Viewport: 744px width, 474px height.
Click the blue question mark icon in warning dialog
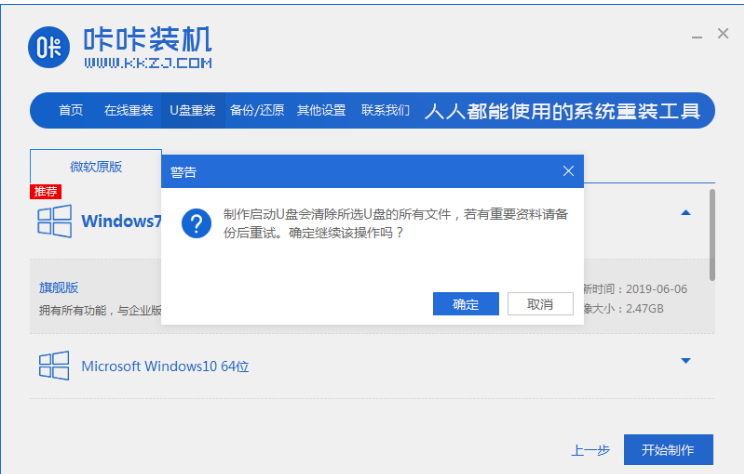point(196,223)
